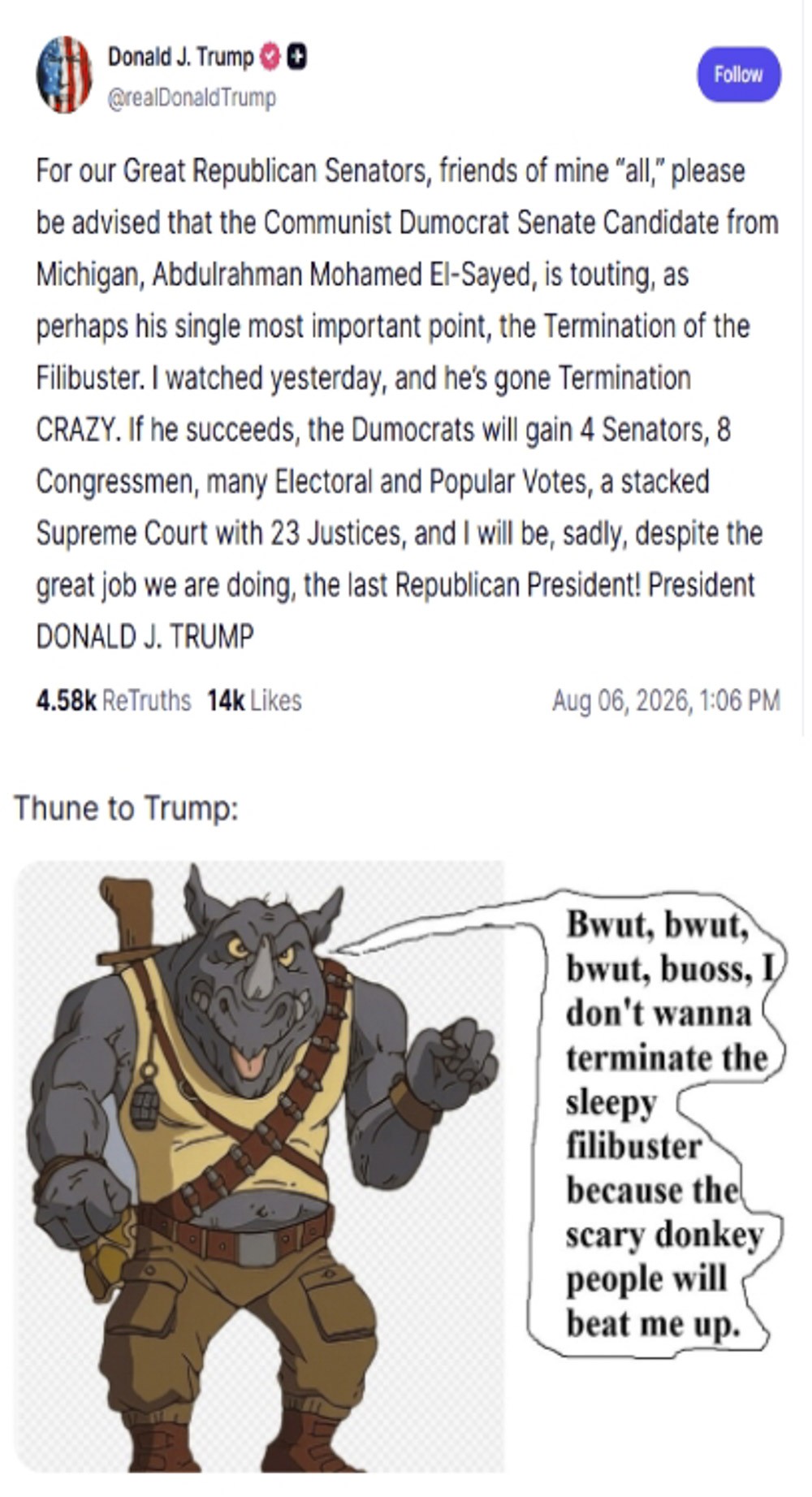Click the red verified checkmark badge

(270, 58)
